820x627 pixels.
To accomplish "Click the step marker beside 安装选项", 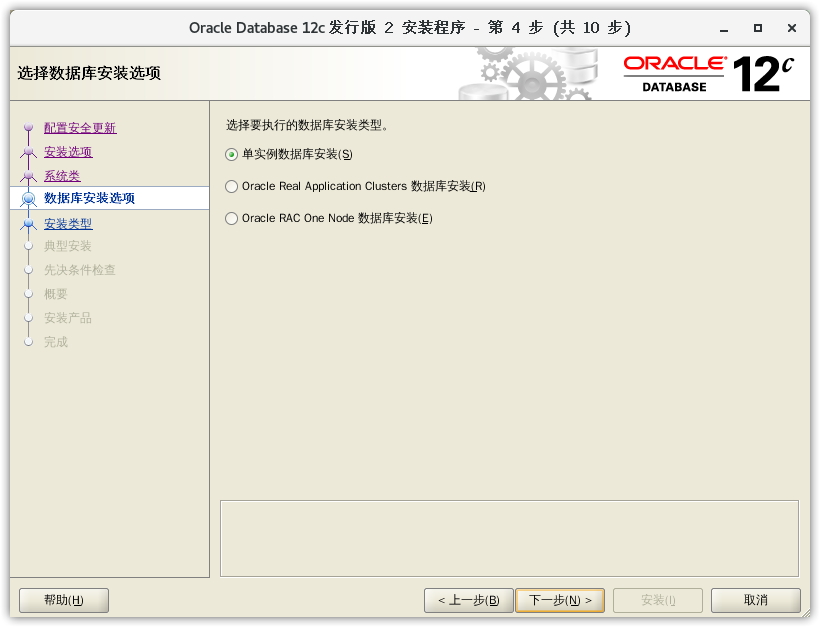I will click(x=28, y=152).
